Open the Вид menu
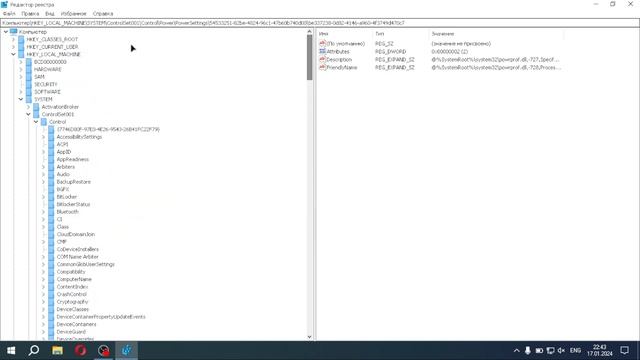The height and width of the screenshot is (360, 640). [x=50, y=13]
